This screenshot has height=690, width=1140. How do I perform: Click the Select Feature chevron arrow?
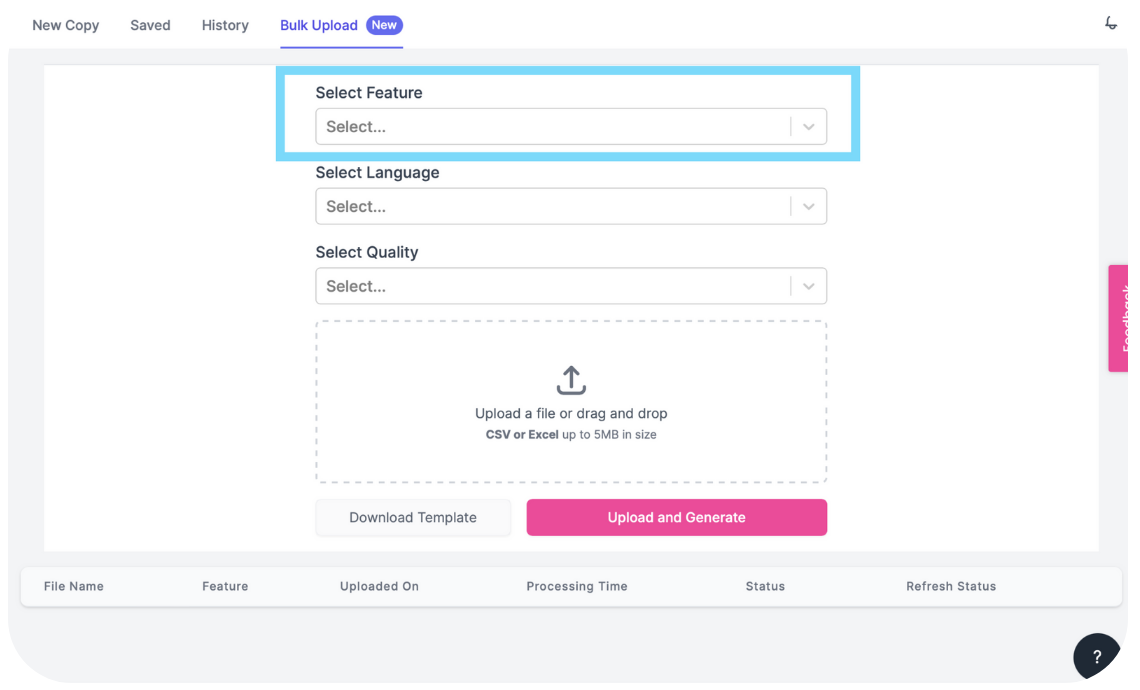[808, 127]
